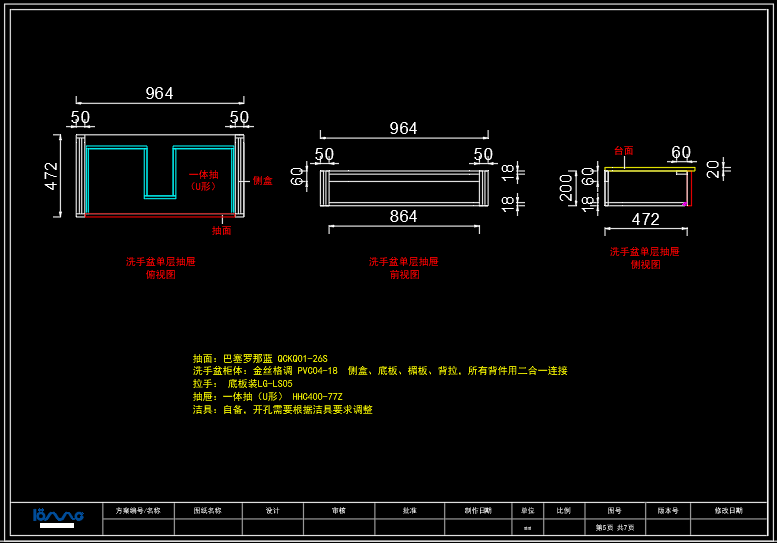Click the 抽面 annotation under the top view
777x543 pixels.
coord(221,230)
